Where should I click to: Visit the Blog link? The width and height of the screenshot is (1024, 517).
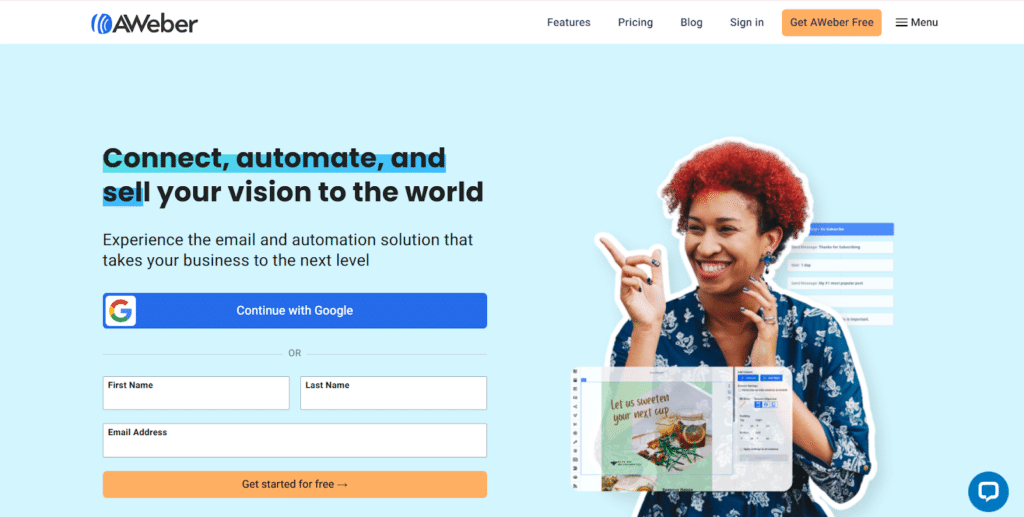point(692,22)
